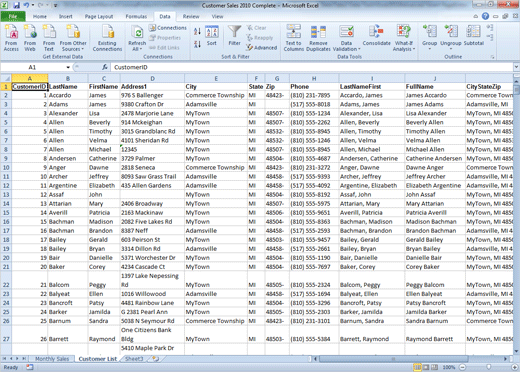Viewport: 520px width, 372px height.
Task: Expand the formula bar
Action: 516,67
